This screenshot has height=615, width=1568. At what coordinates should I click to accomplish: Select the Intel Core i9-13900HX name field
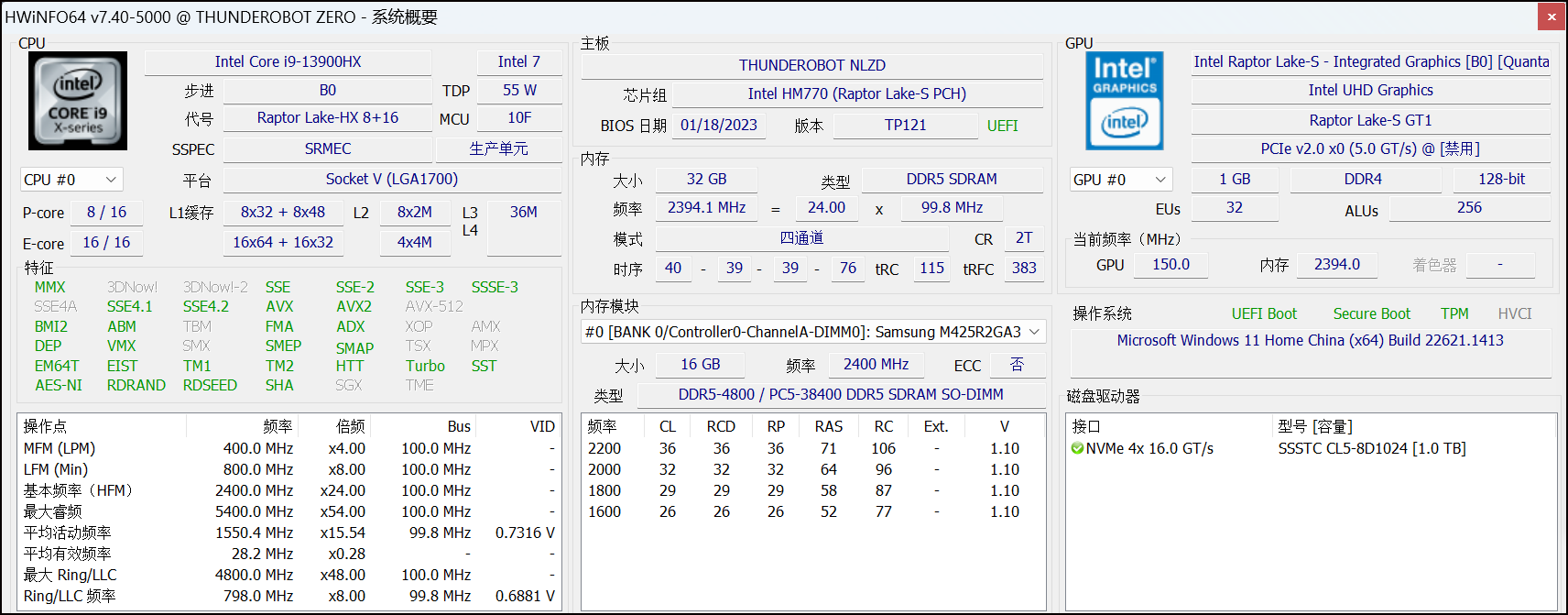click(288, 61)
